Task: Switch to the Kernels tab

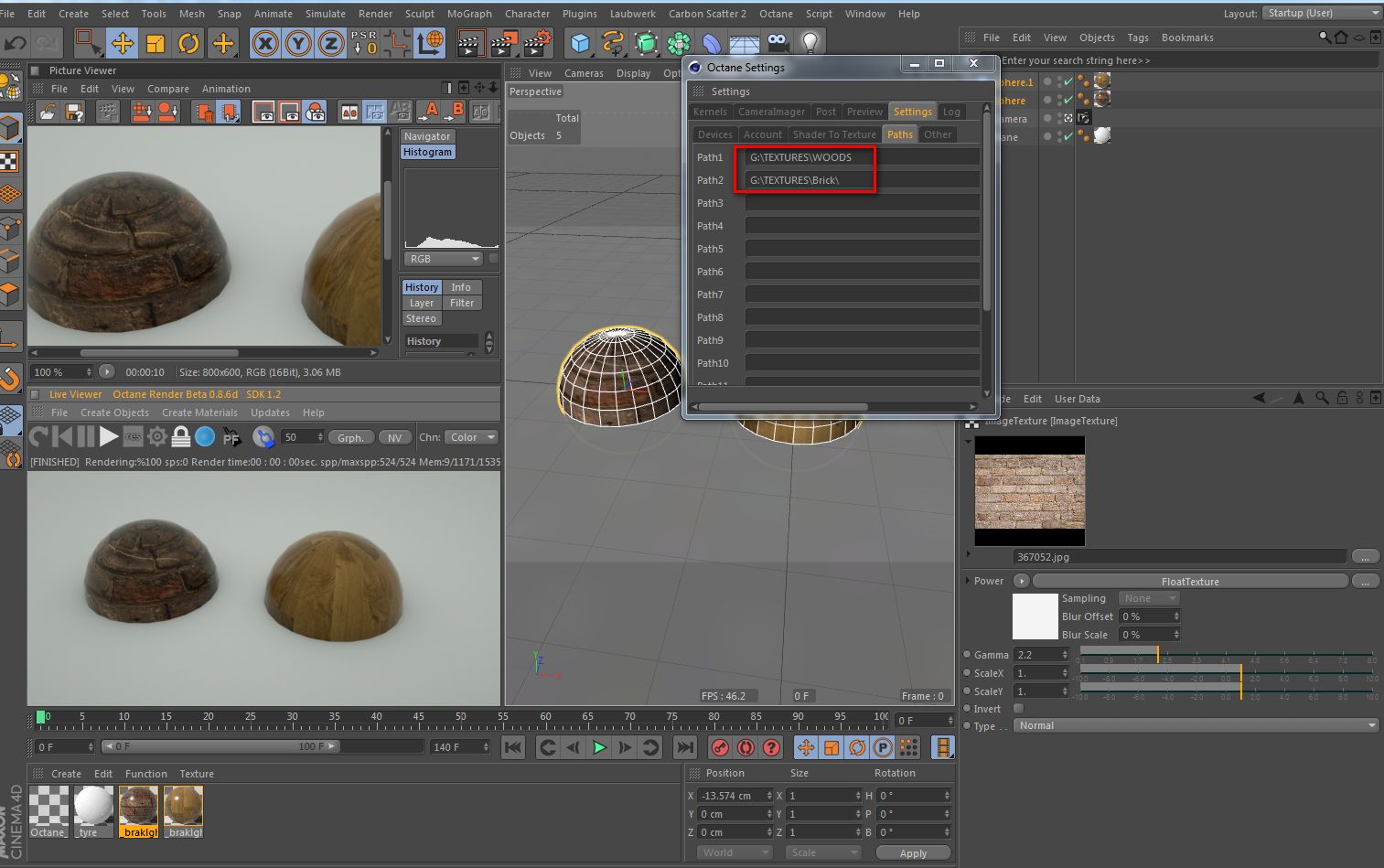Action: (710, 112)
